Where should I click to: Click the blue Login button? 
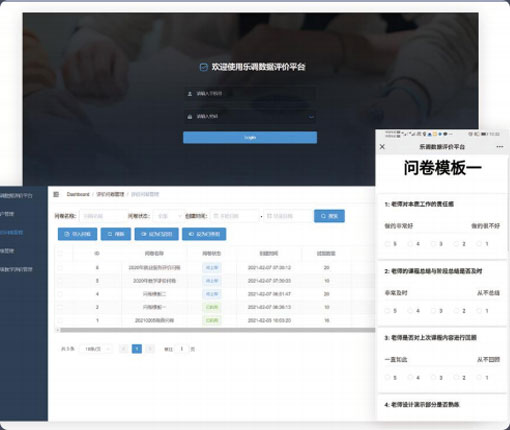click(250, 138)
